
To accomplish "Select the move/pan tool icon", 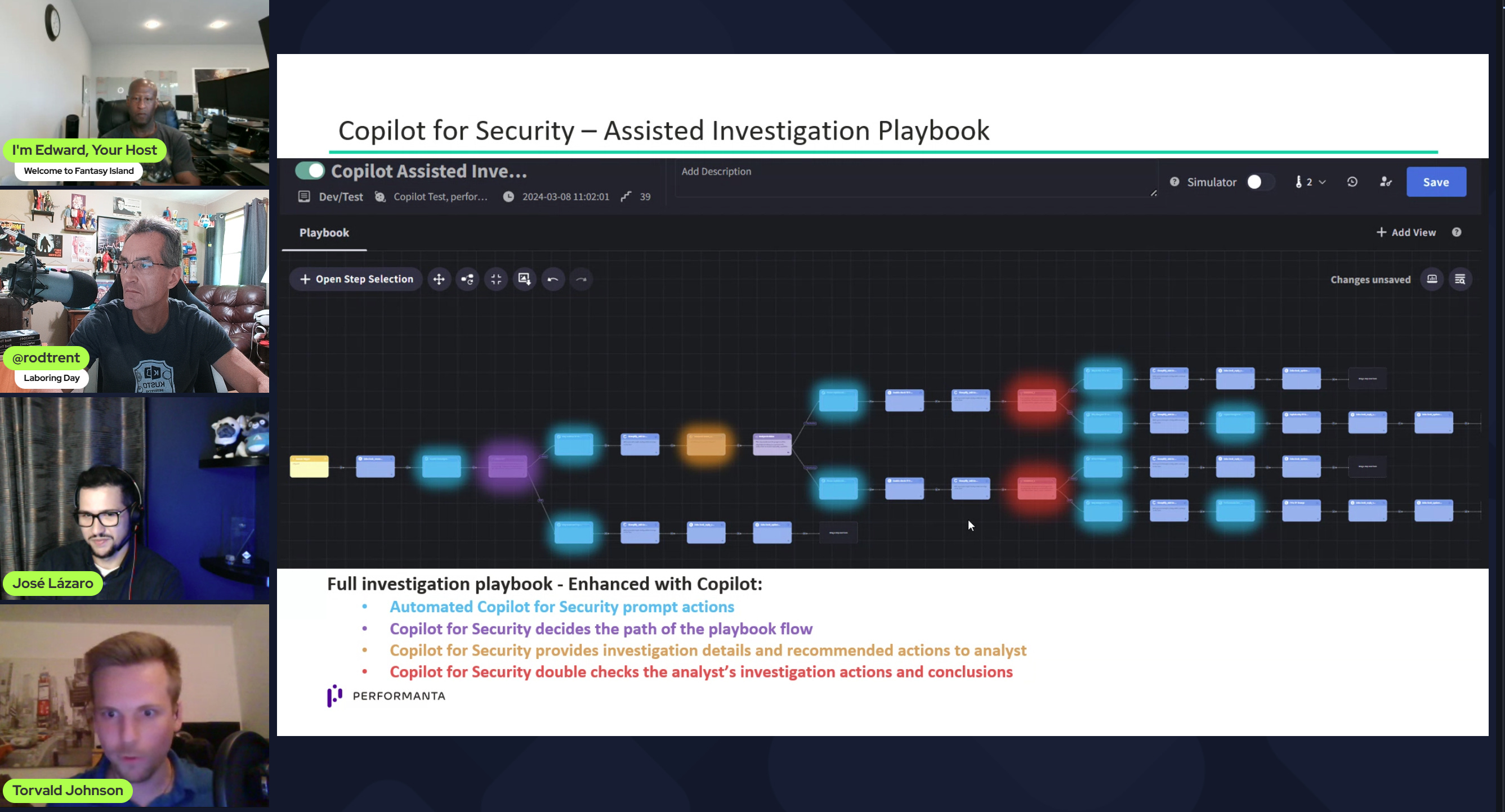I will (x=438, y=279).
